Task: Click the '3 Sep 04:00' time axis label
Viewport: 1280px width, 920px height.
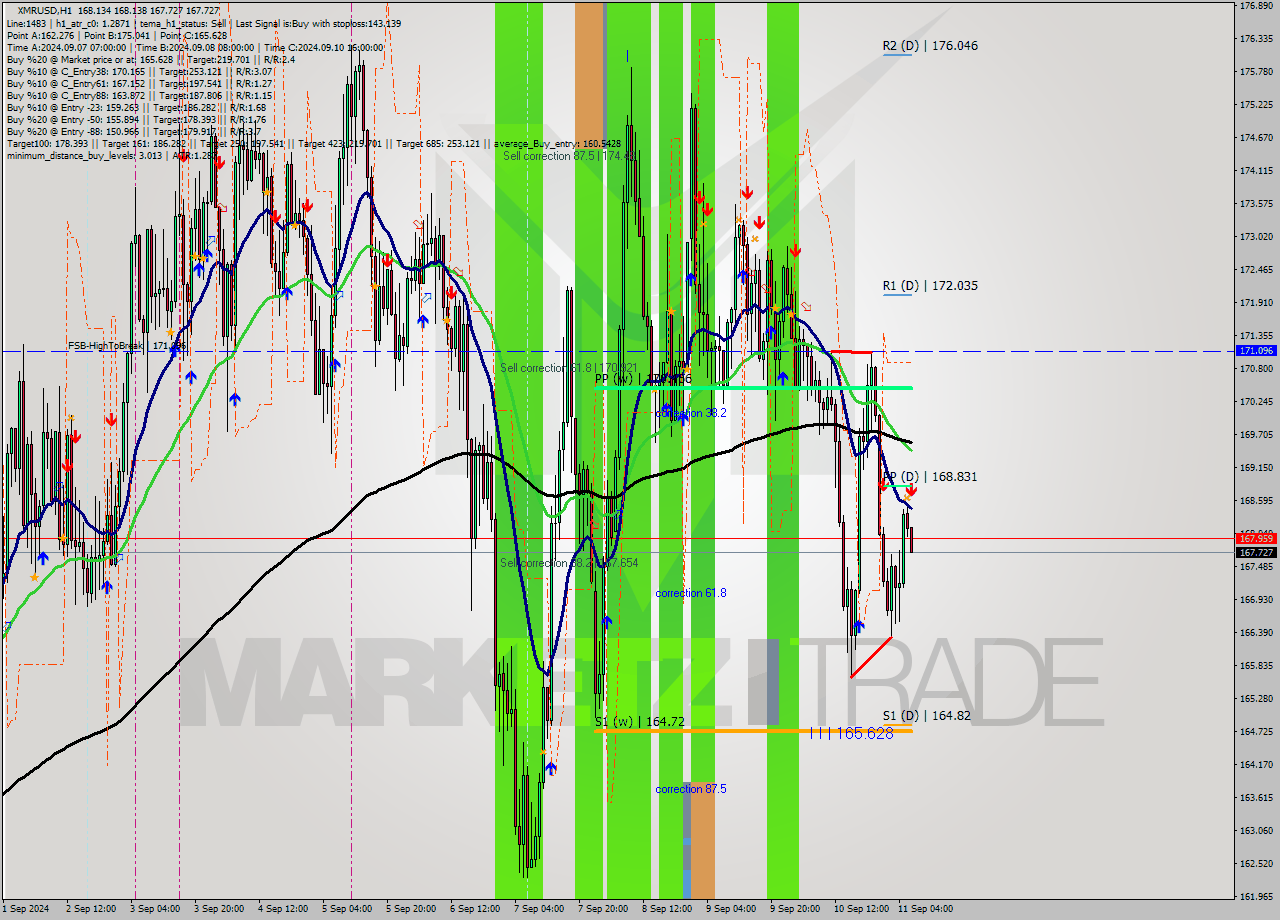Action: (x=154, y=909)
